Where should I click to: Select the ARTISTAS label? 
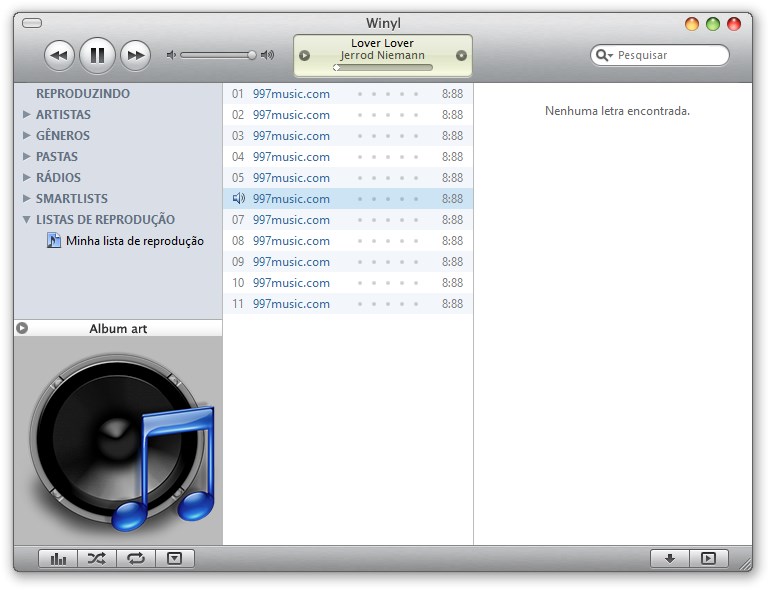63,114
